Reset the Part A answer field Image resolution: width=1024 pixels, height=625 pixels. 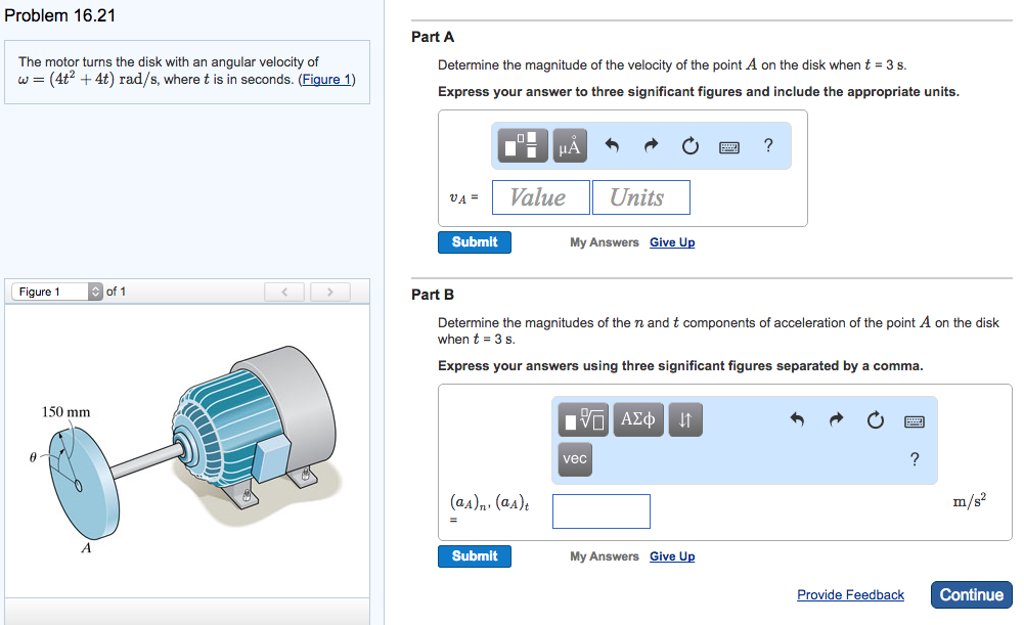(689, 145)
